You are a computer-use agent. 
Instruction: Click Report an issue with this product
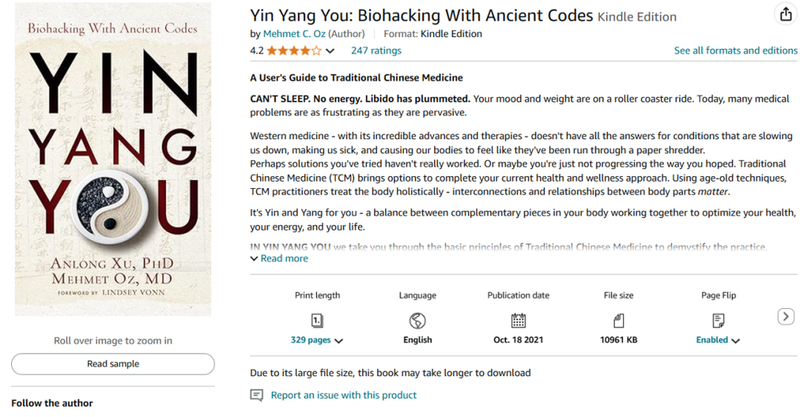pos(343,395)
